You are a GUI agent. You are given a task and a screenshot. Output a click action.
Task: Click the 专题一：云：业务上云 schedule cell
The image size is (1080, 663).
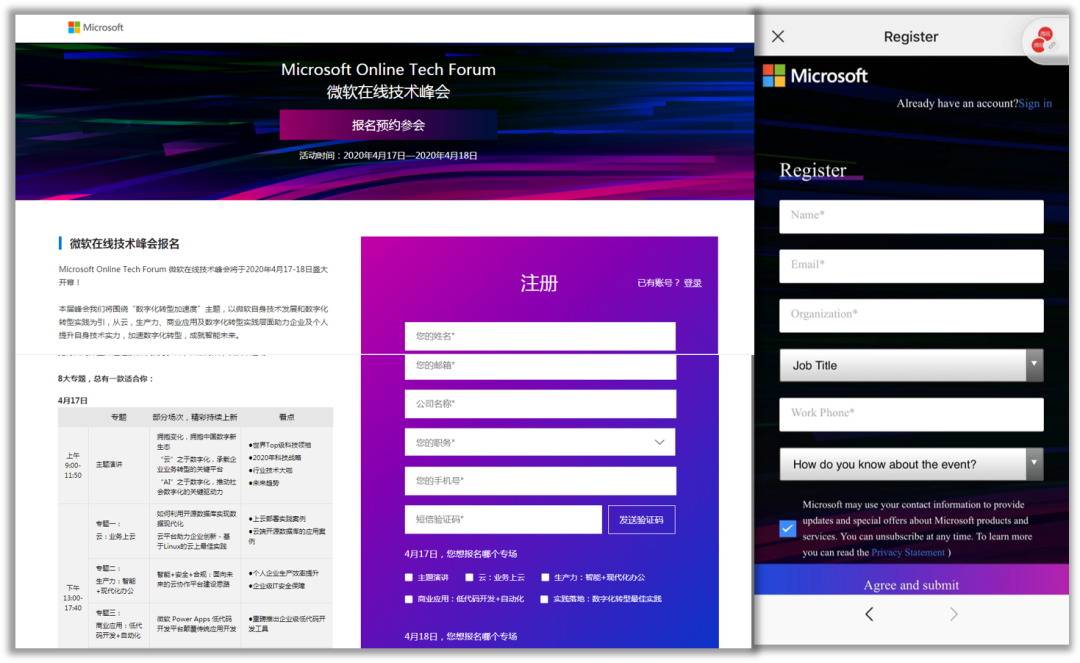click(116, 530)
